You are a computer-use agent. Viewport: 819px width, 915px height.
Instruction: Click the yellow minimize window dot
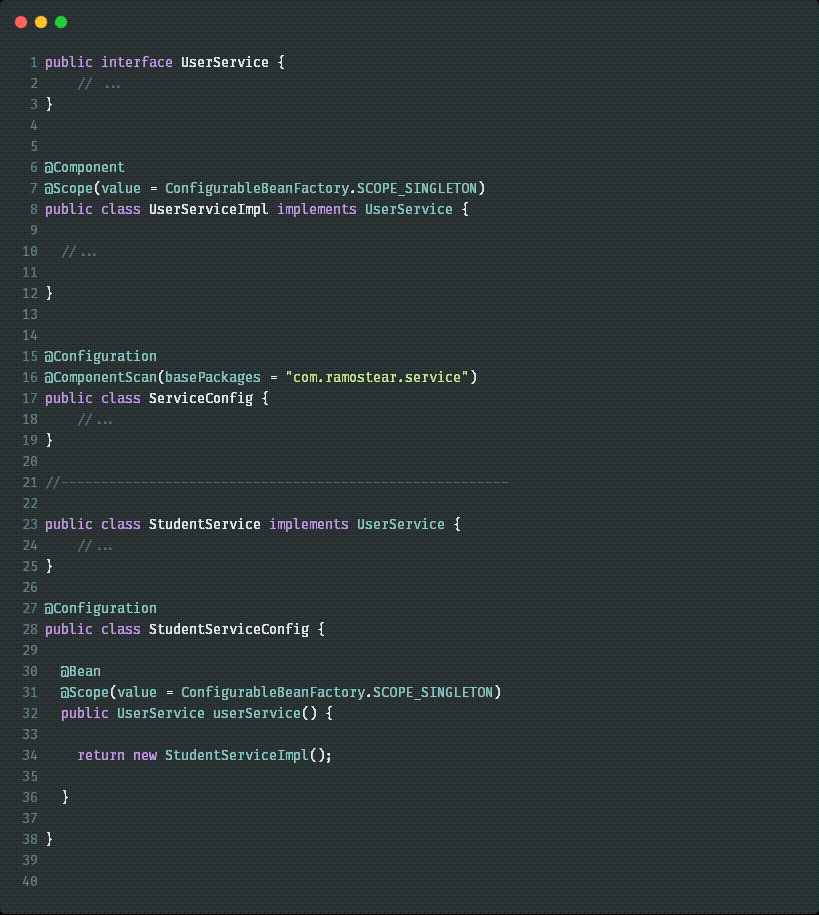coord(41,22)
